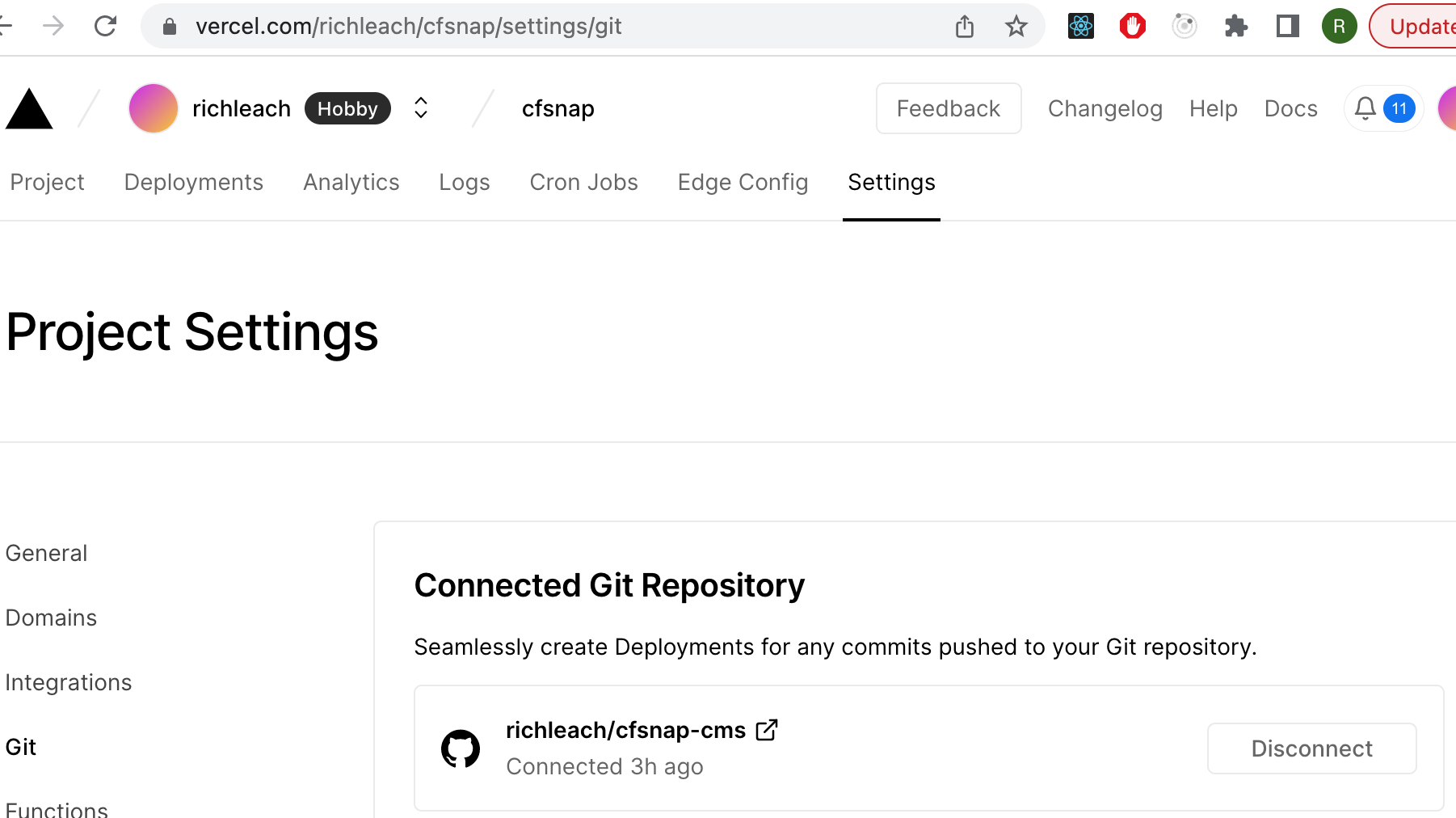The height and width of the screenshot is (818, 1456).
Task: Switch to the Logs tab
Action: tap(465, 183)
